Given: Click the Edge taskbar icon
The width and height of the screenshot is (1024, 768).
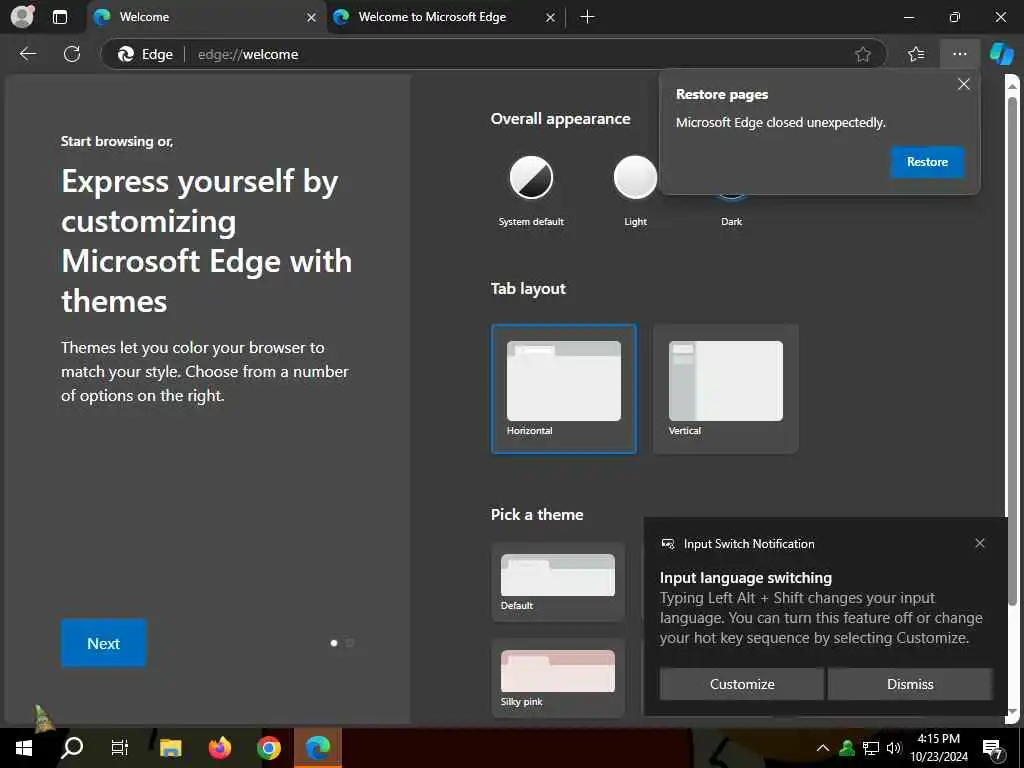Looking at the screenshot, I should [x=318, y=748].
